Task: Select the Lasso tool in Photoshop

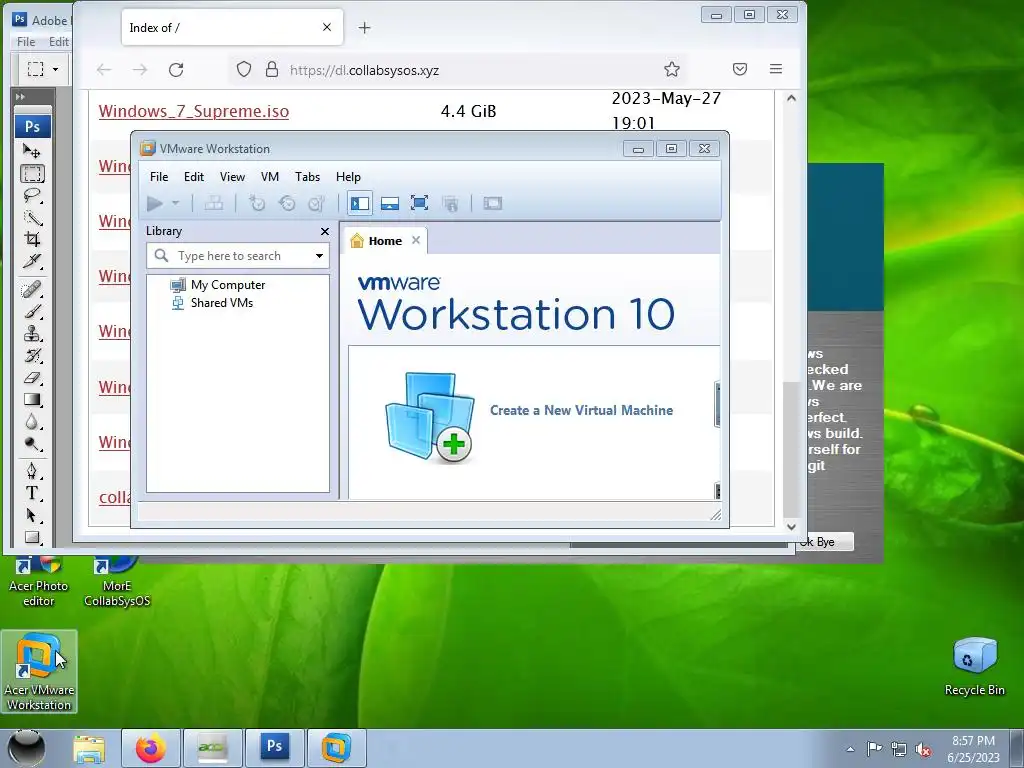Action: [32, 195]
